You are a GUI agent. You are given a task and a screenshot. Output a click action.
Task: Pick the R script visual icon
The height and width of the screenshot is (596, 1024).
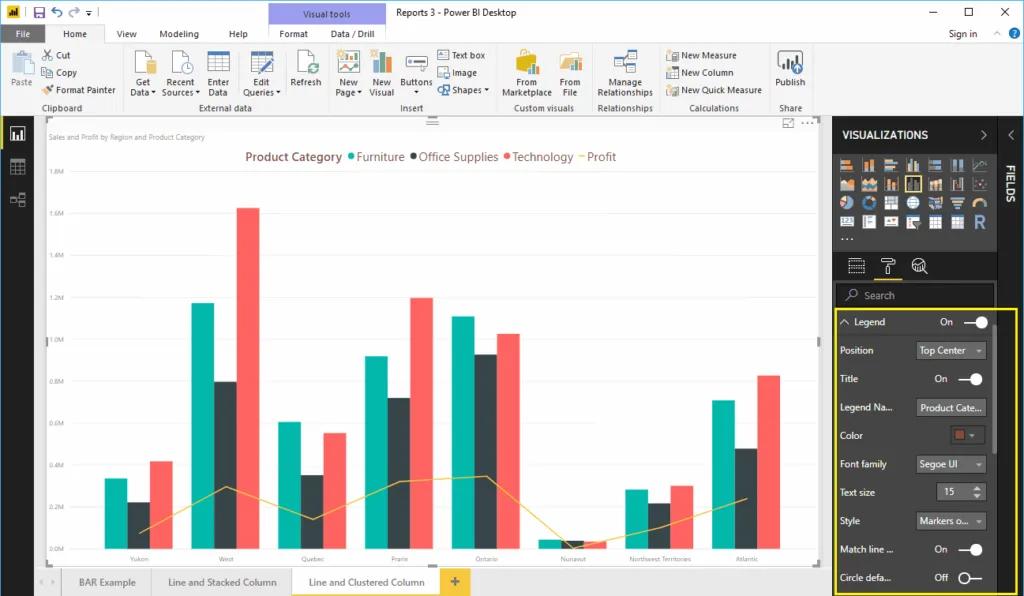tap(980, 222)
